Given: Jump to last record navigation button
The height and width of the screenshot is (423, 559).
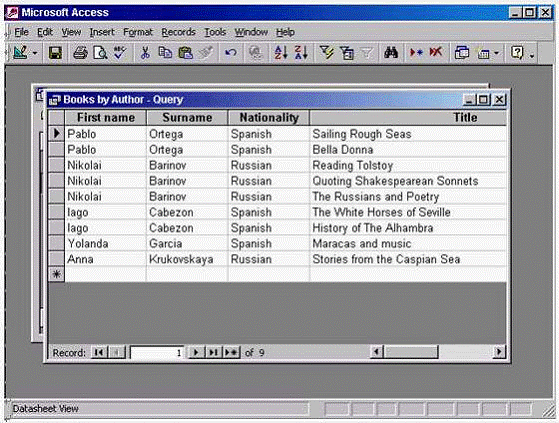Looking at the screenshot, I should (213, 352).
